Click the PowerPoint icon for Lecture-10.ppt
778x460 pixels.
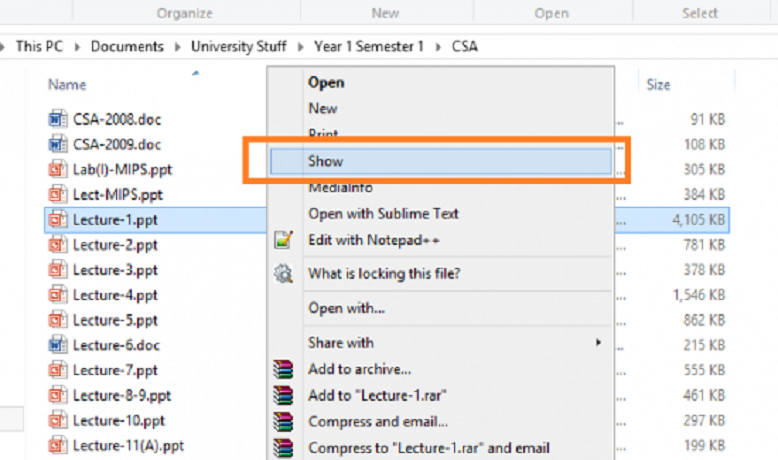[x=57, y=419]
